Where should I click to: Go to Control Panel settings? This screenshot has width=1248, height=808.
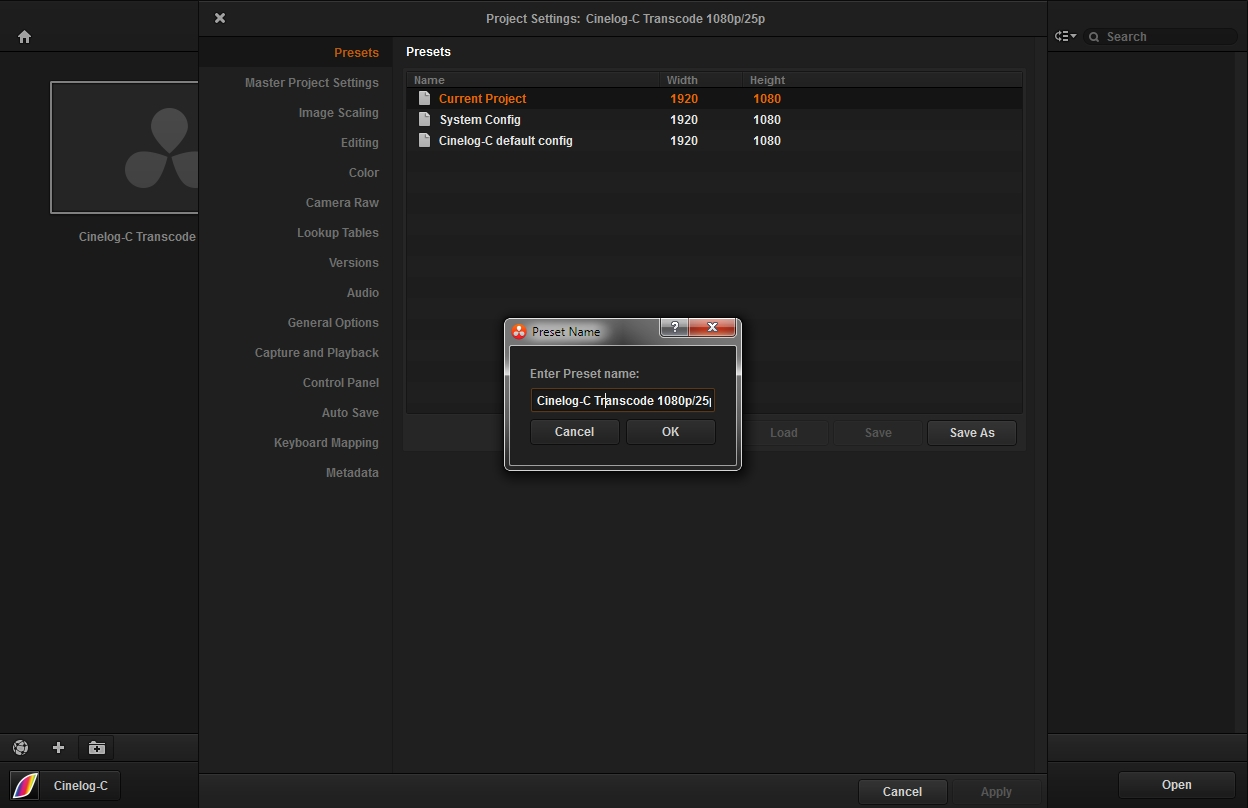click(x=340, y=382)
